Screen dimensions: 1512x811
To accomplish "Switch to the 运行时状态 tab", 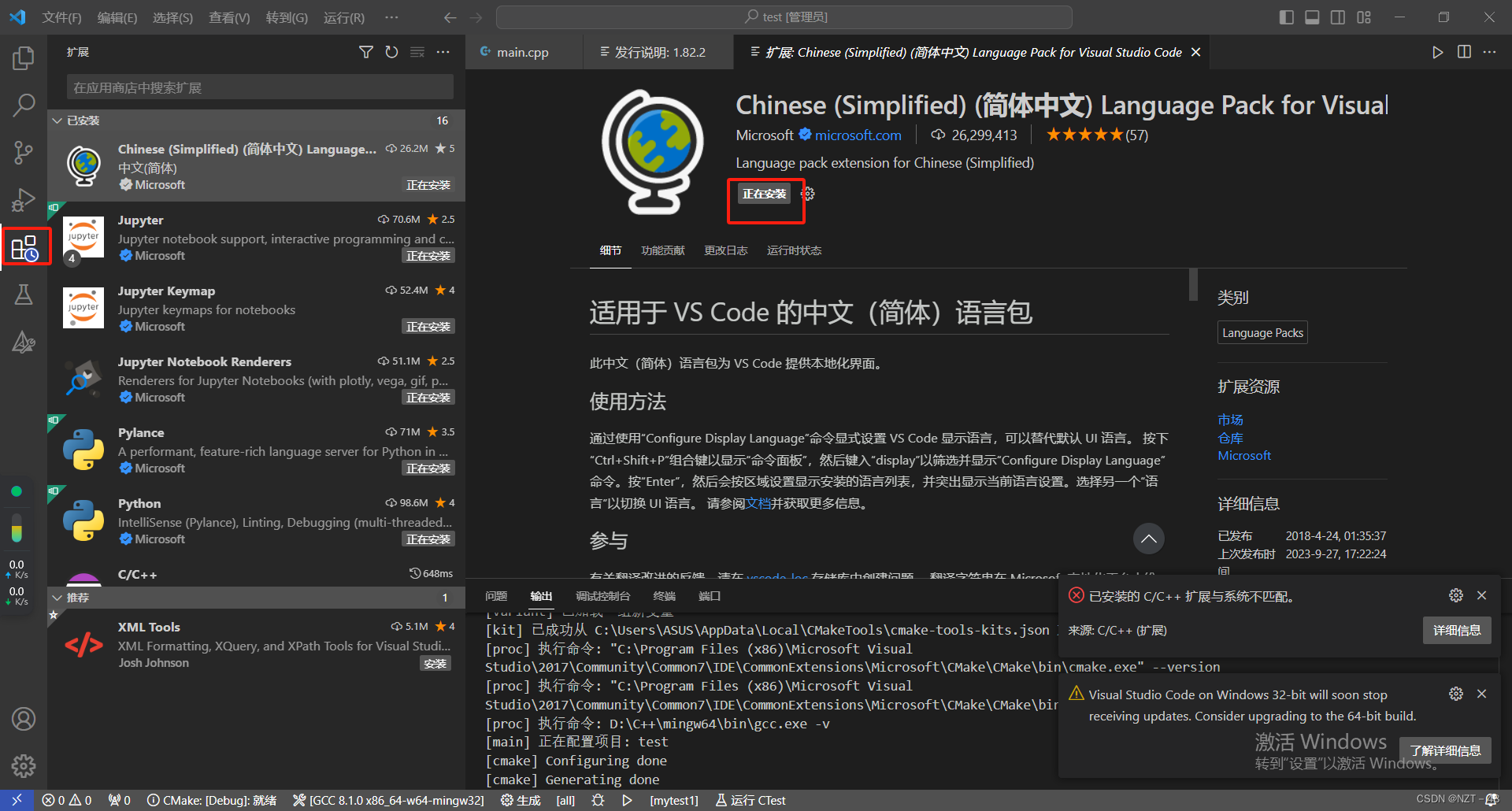I will [794, 250].
